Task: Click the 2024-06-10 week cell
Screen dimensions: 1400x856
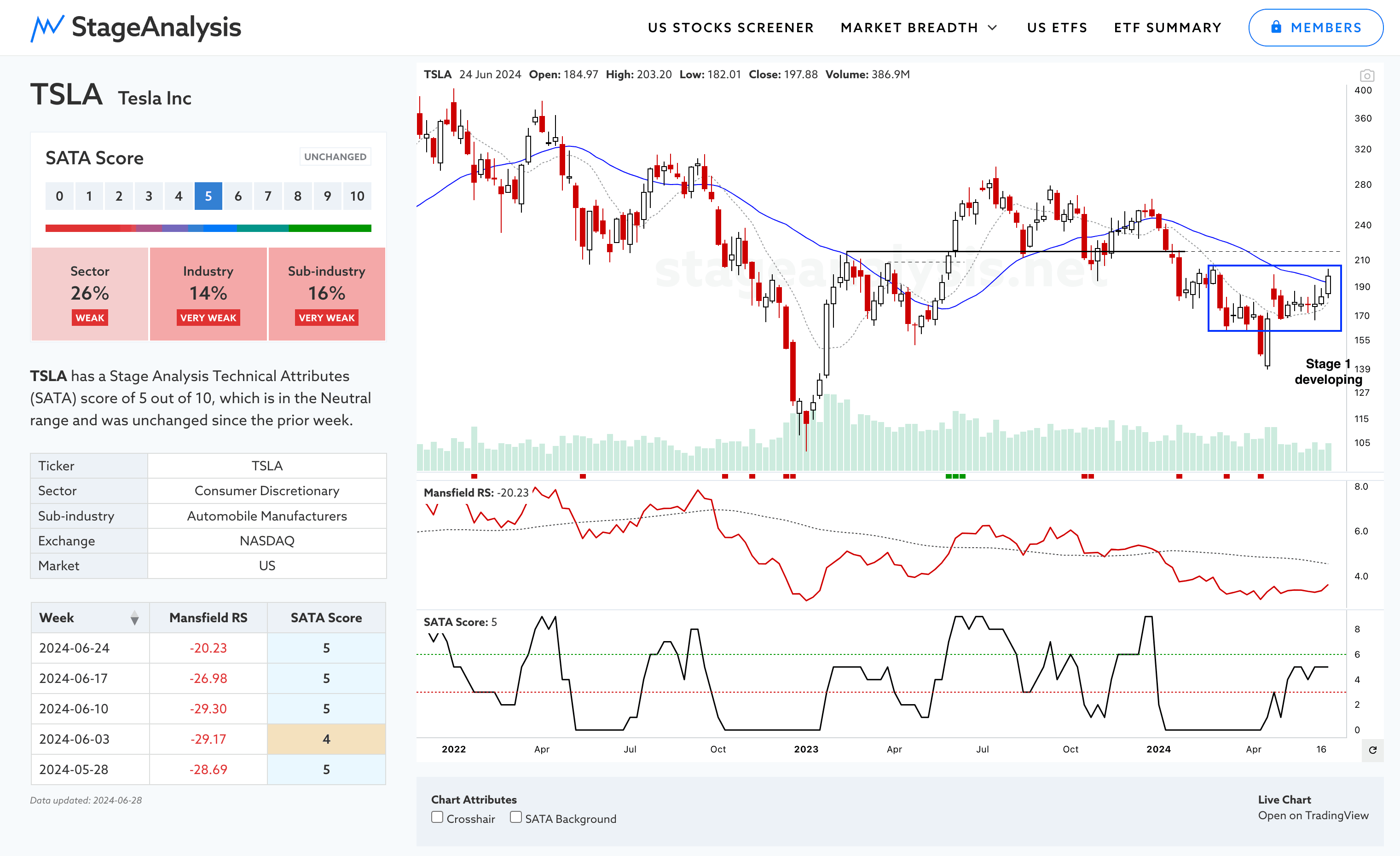Action: click(x=90, y=709)
